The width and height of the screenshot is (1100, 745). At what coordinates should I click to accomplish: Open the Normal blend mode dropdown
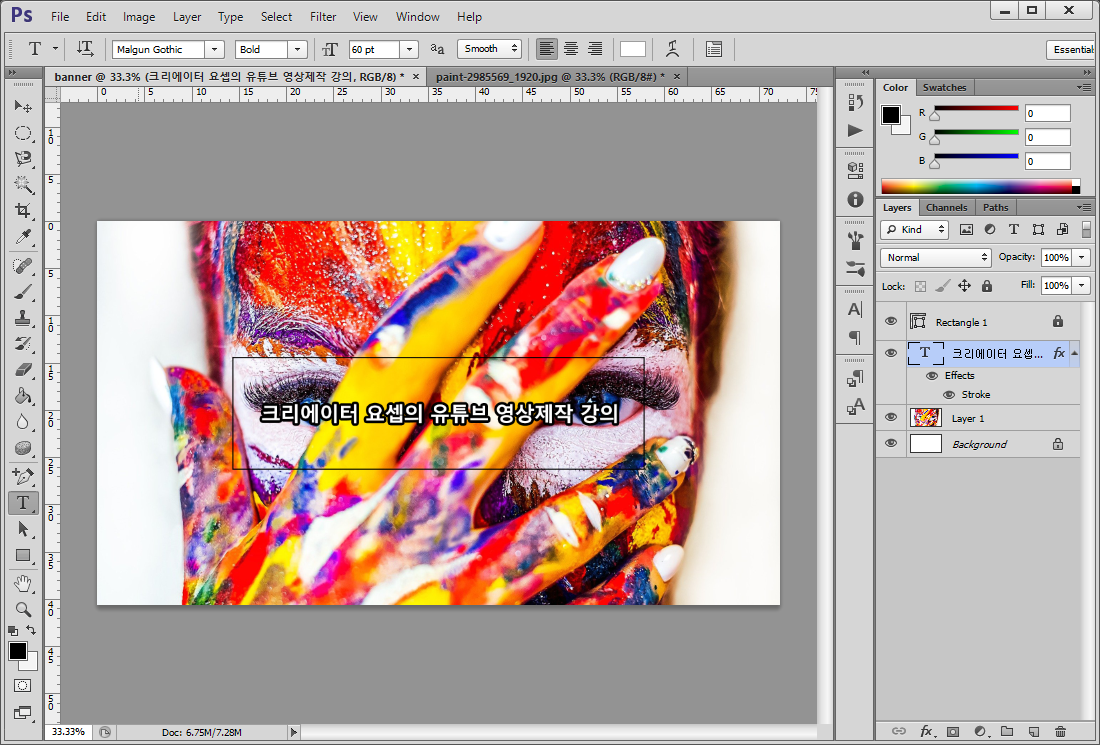[x=935, y=257]
